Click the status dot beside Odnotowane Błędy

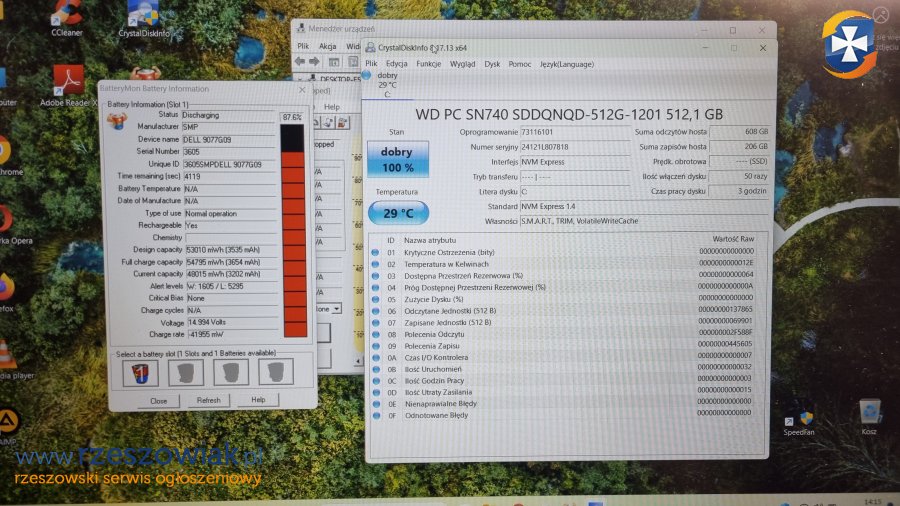(x=377, y=415)
